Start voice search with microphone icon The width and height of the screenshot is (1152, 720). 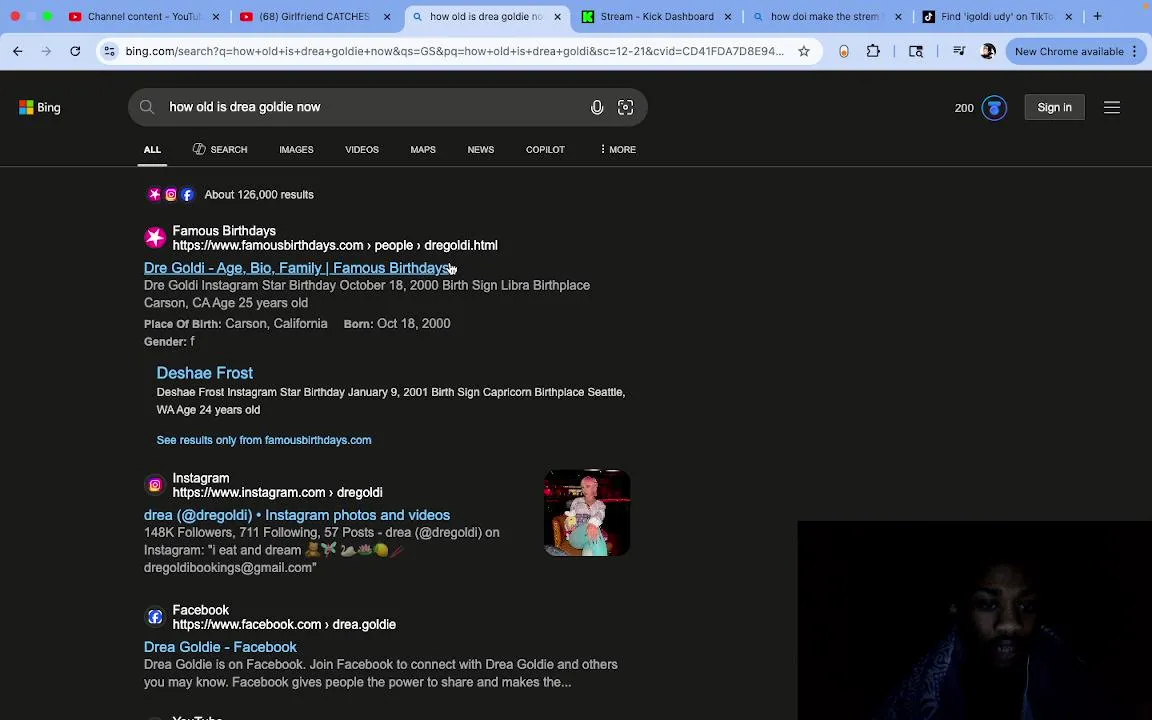click(597, 107)
